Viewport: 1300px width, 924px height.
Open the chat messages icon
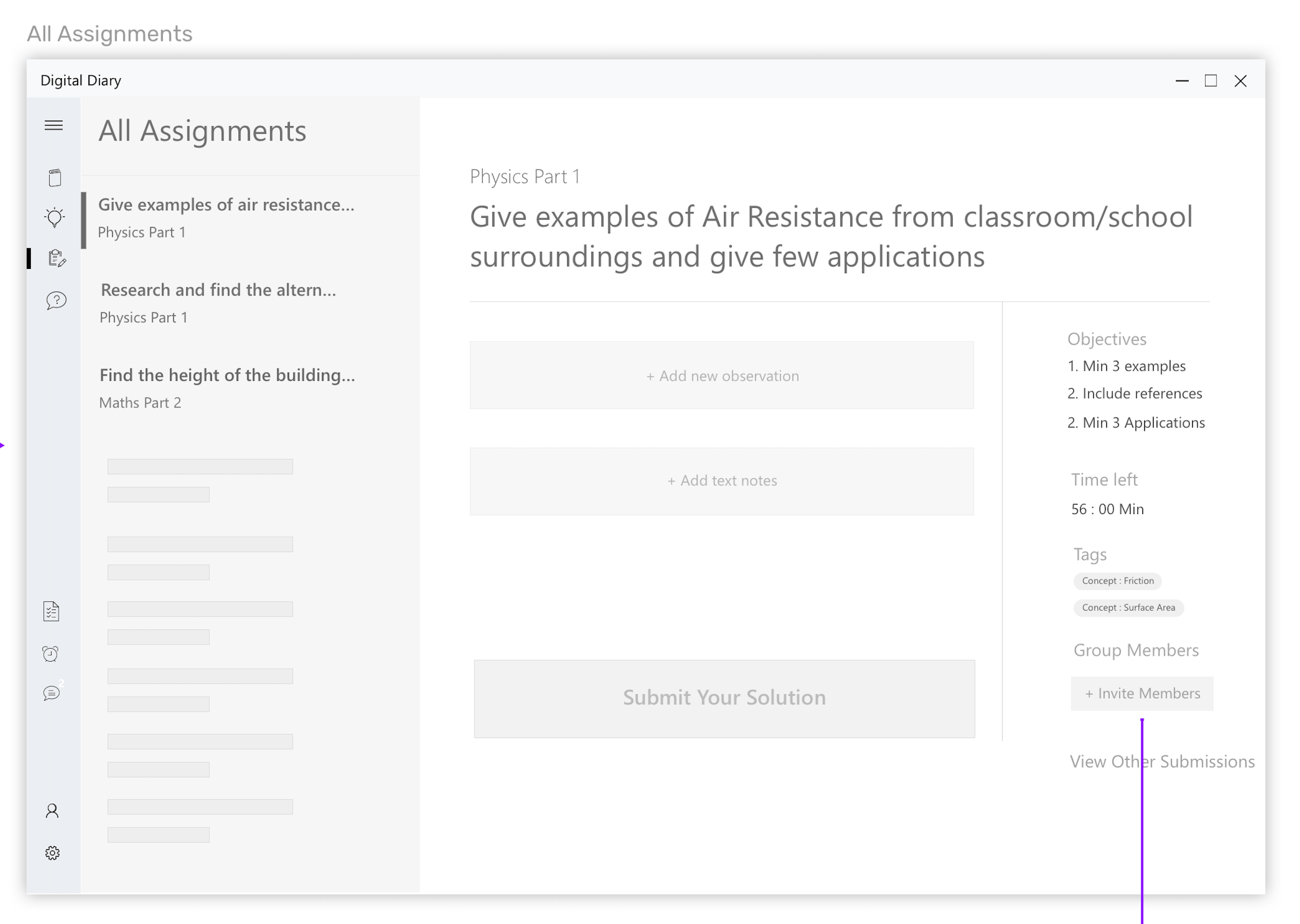point(52,693)
